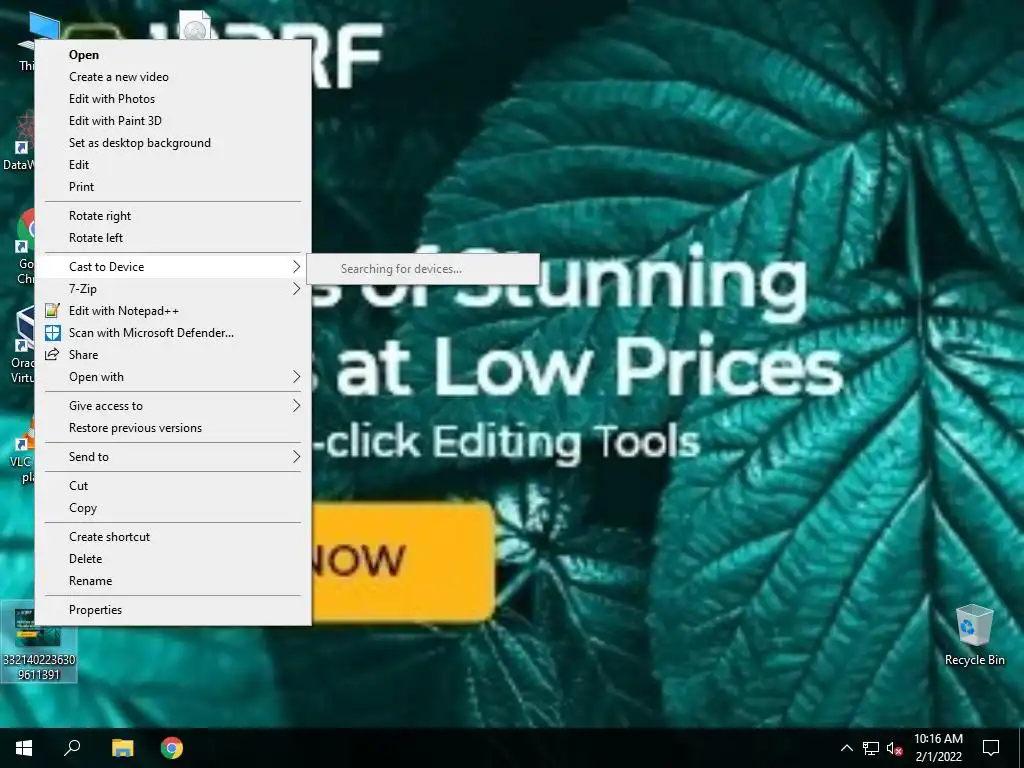Open the taskbar search magnifier

click(72, 748)
